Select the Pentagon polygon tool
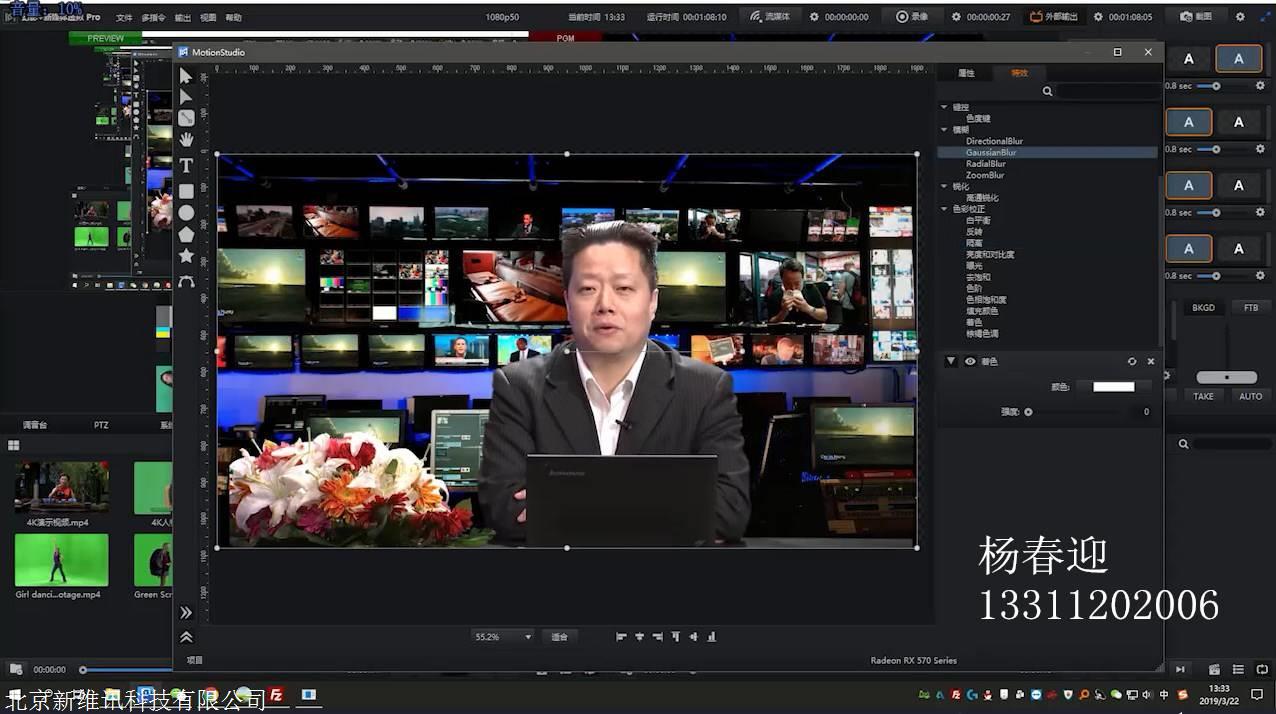Image resolution: width=1276 pixels, height=714 pixels. 186,235
